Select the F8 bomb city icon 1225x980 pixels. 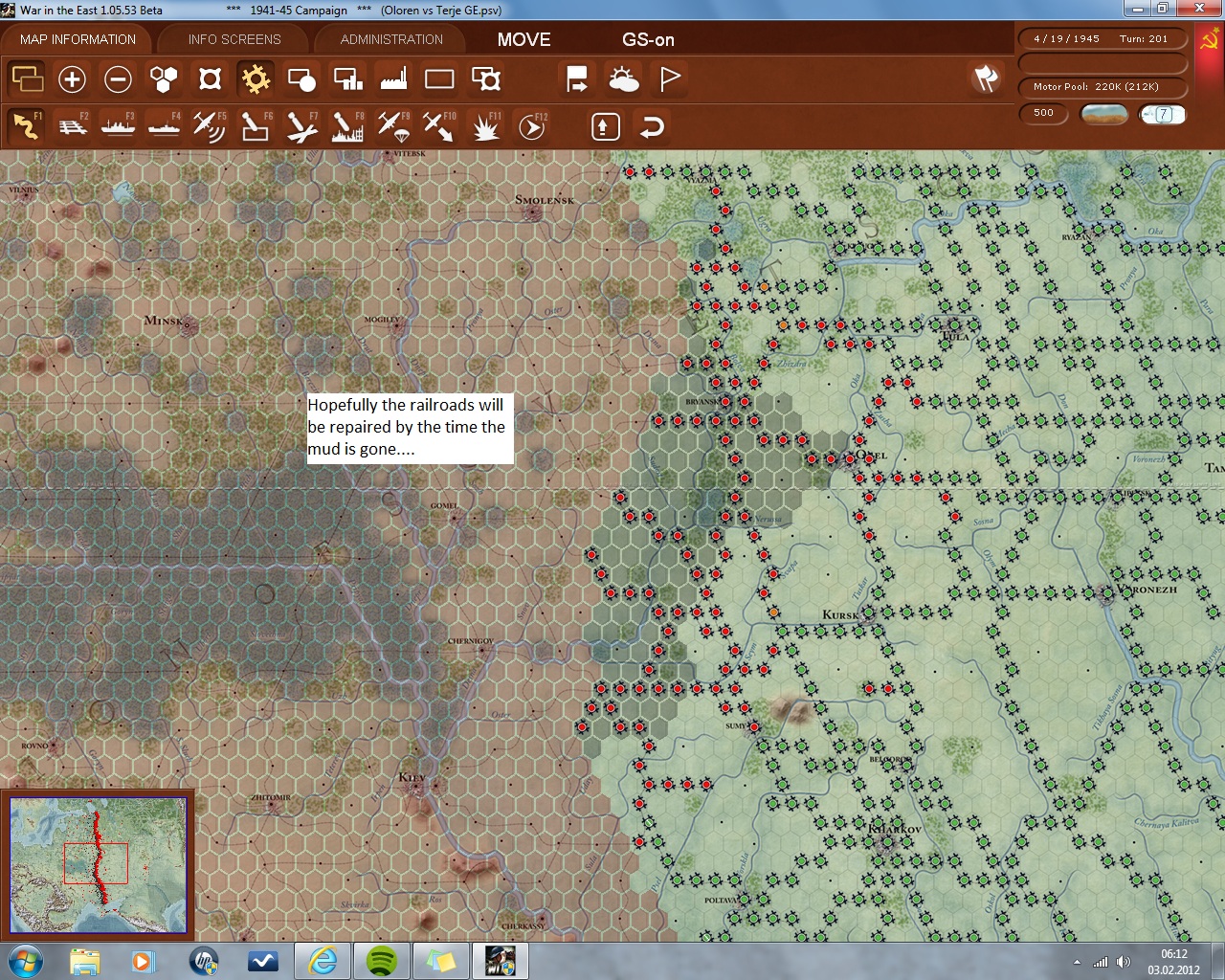point(347,125)
